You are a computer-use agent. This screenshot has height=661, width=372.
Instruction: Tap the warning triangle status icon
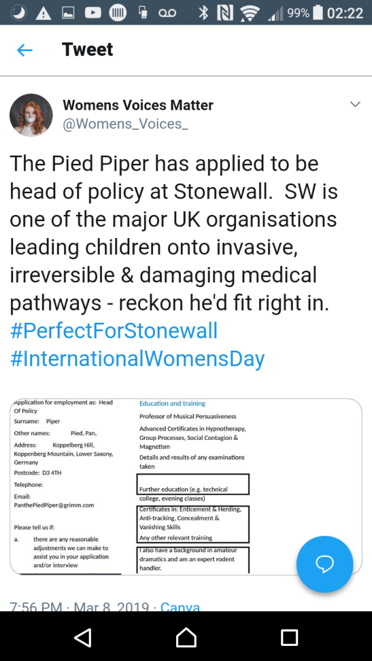click(43, 13)
